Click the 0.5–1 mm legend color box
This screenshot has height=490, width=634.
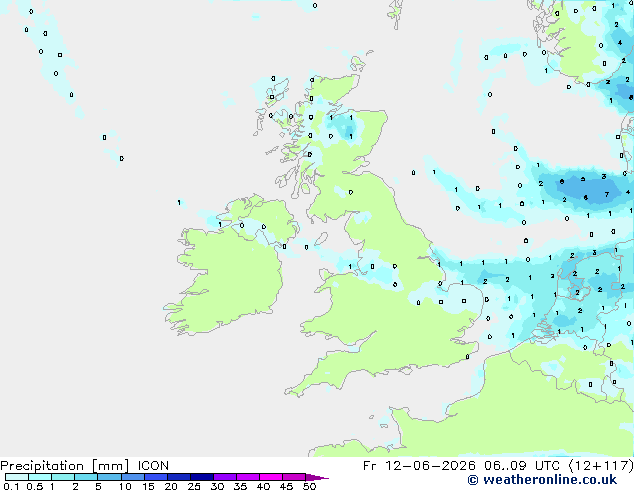40,477
